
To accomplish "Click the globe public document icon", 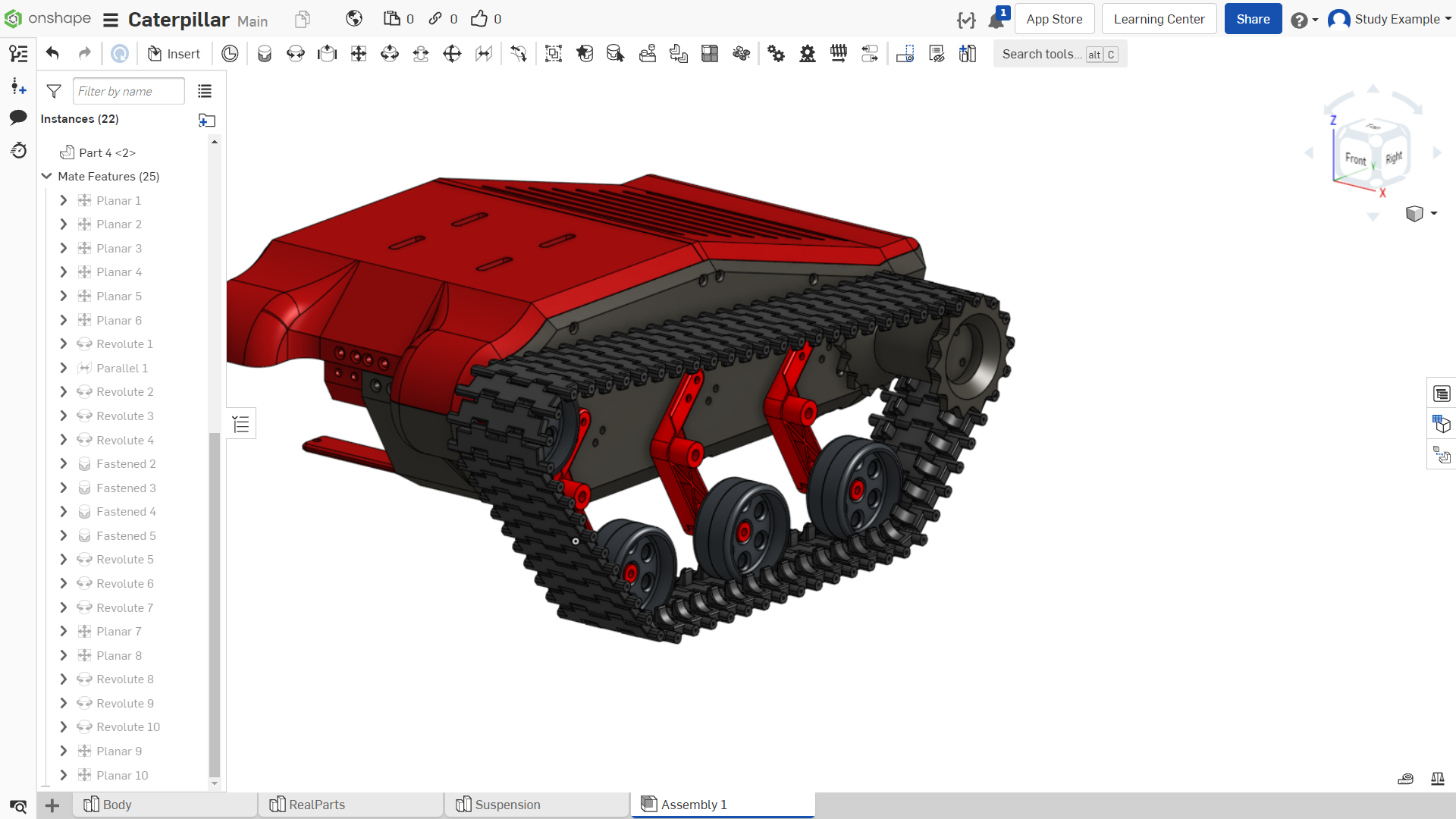I will point(354,19).
